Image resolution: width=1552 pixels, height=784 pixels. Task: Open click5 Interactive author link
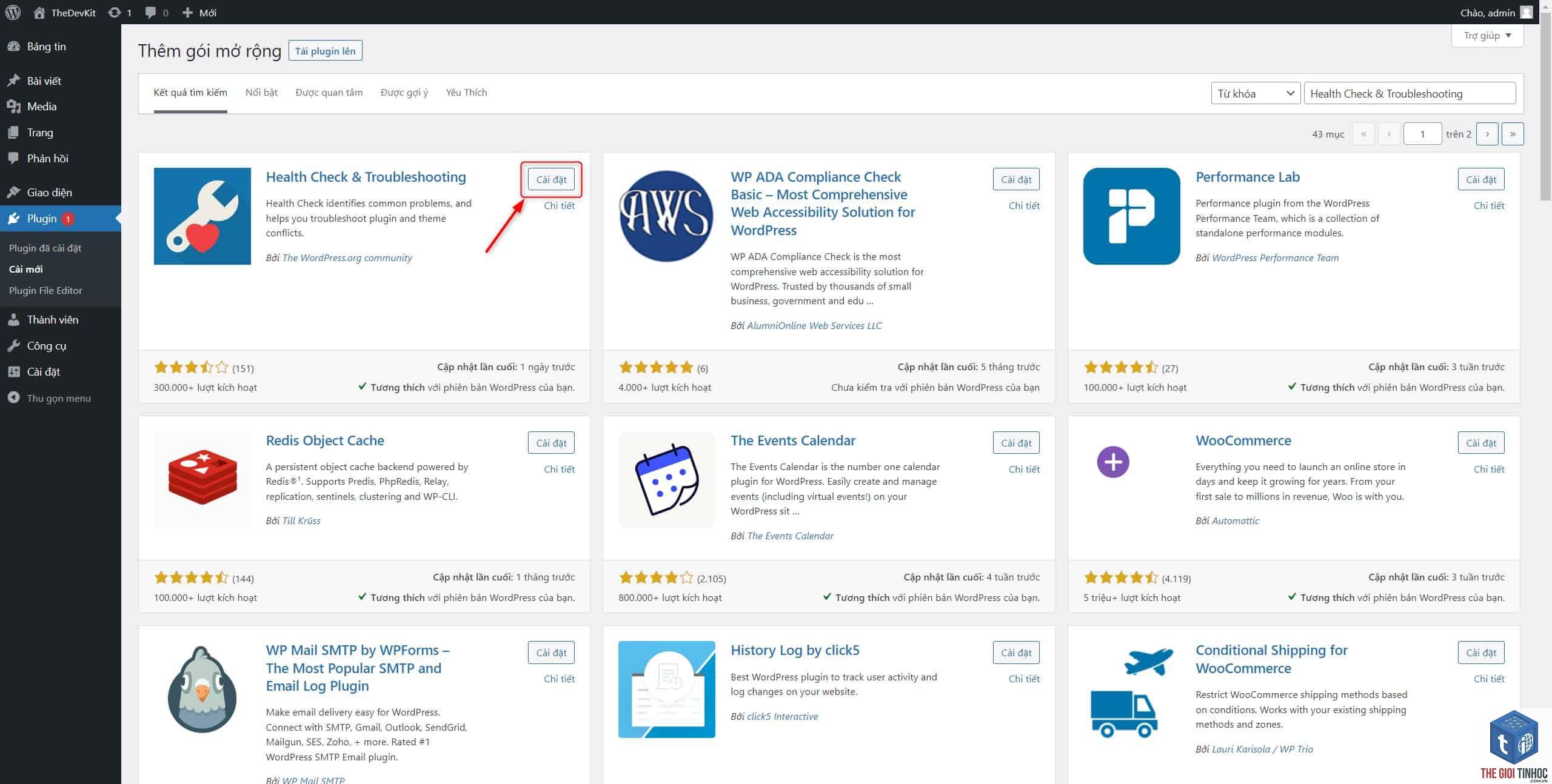[x=782, y=717]
